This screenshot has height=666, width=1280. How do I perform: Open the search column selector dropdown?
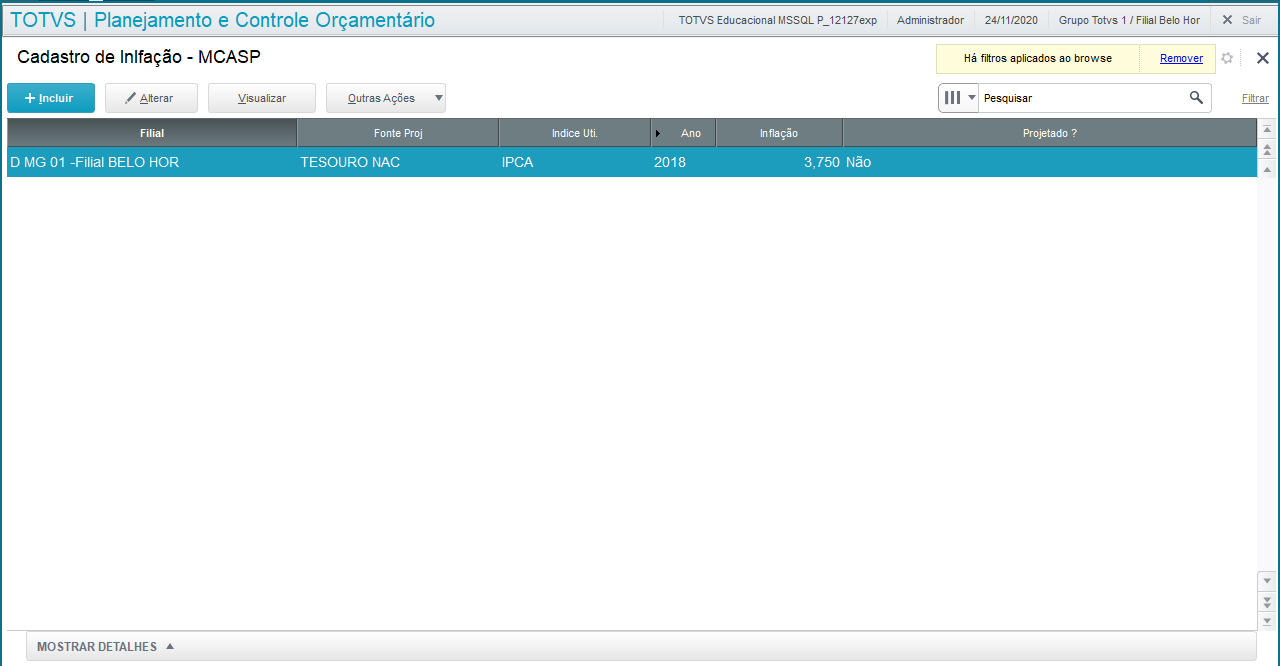pyautogui.click(x=971, y=98)
